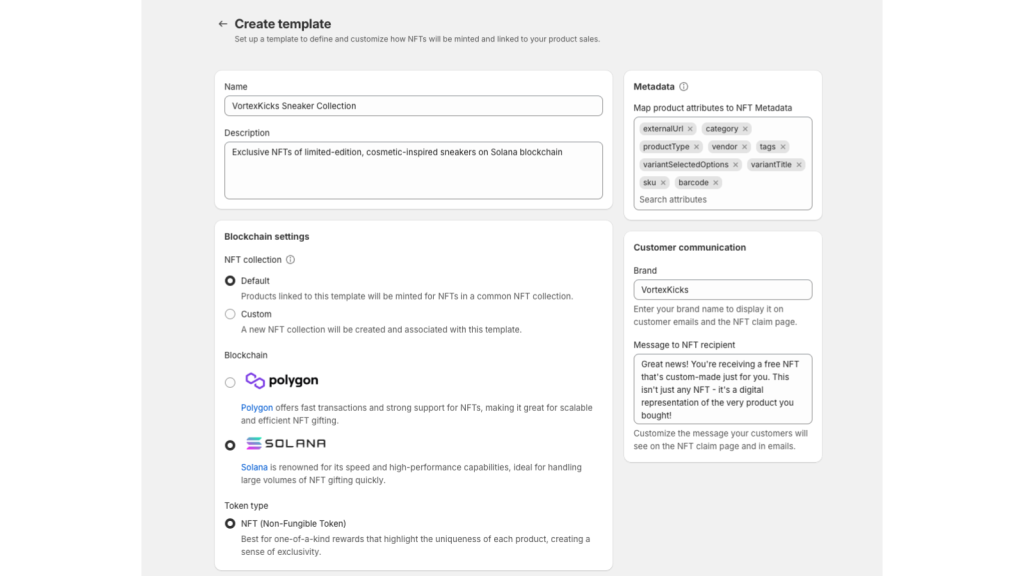Select NFT (Non-Fungible Token) token type
The height and width of the screenshot is (576, 1024).
pos(230,523)
